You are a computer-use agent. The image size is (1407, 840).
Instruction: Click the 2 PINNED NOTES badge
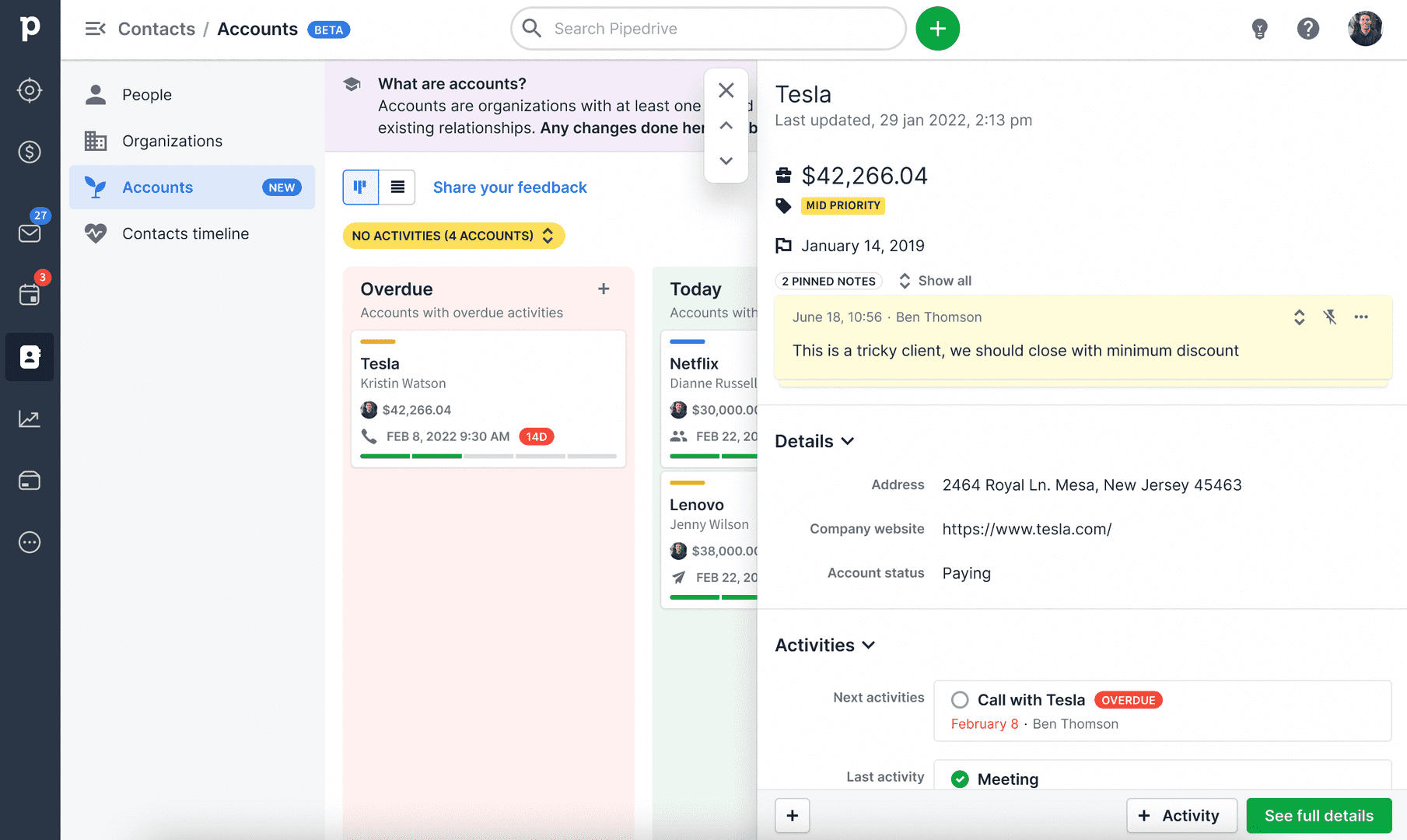pos(828,281)
